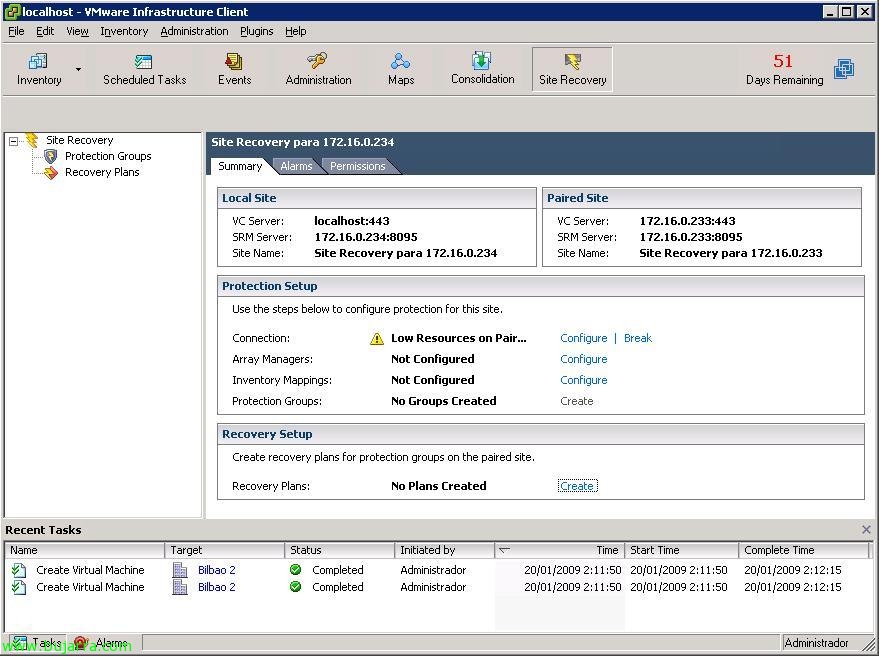The width and height of the screenshot is (879, 656).
Task: Open the Inventory menu
Action: [124, 31]
